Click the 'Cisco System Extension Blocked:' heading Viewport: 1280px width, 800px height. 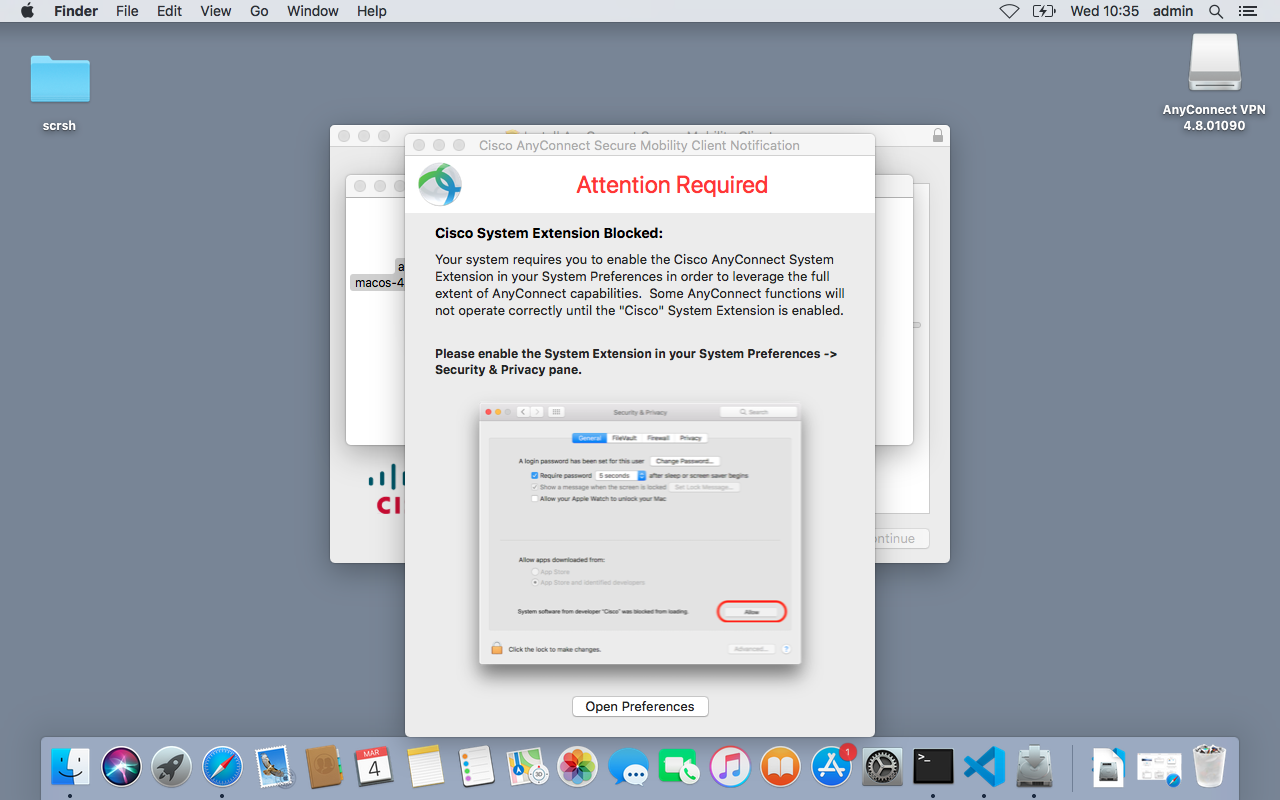(x=549, y=233)
